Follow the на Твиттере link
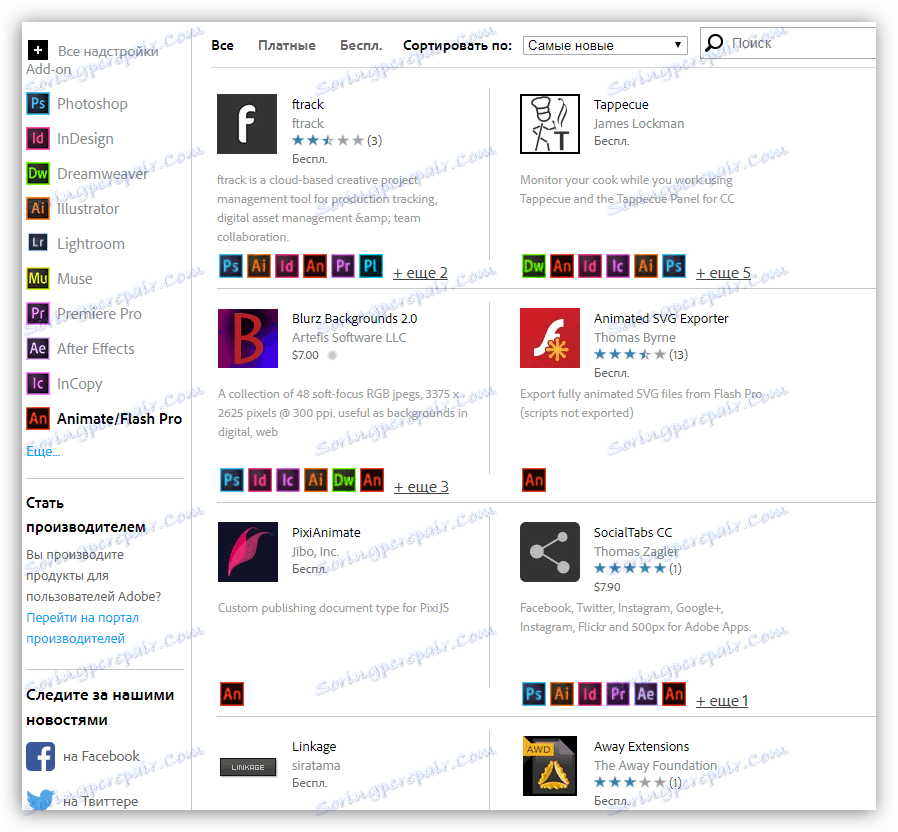Screen dimensions: 898x832 (x=101, y=801)
